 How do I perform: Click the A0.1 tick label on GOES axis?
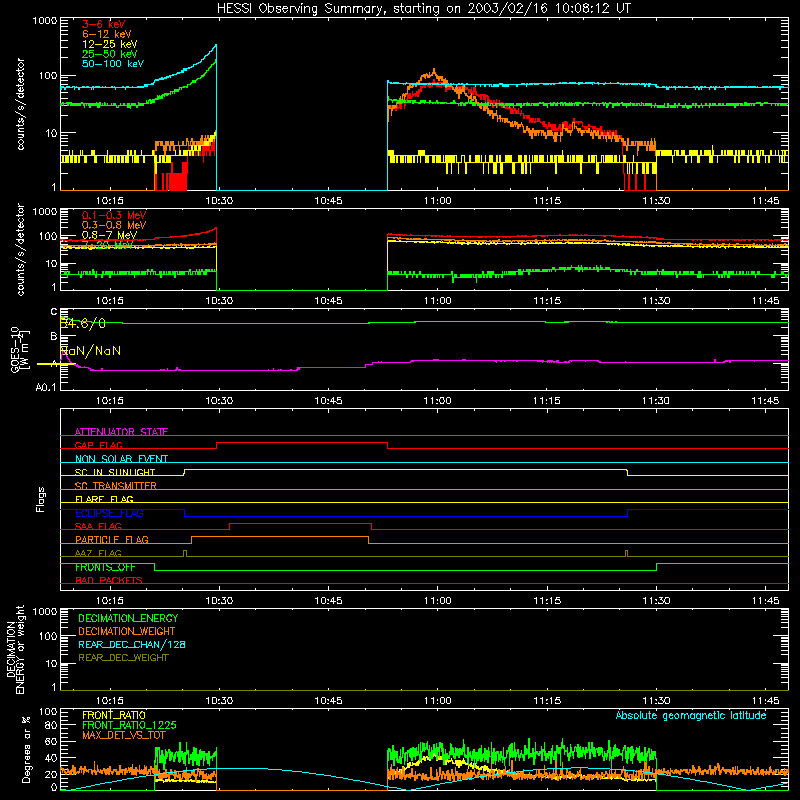click(x=46, y=387)
